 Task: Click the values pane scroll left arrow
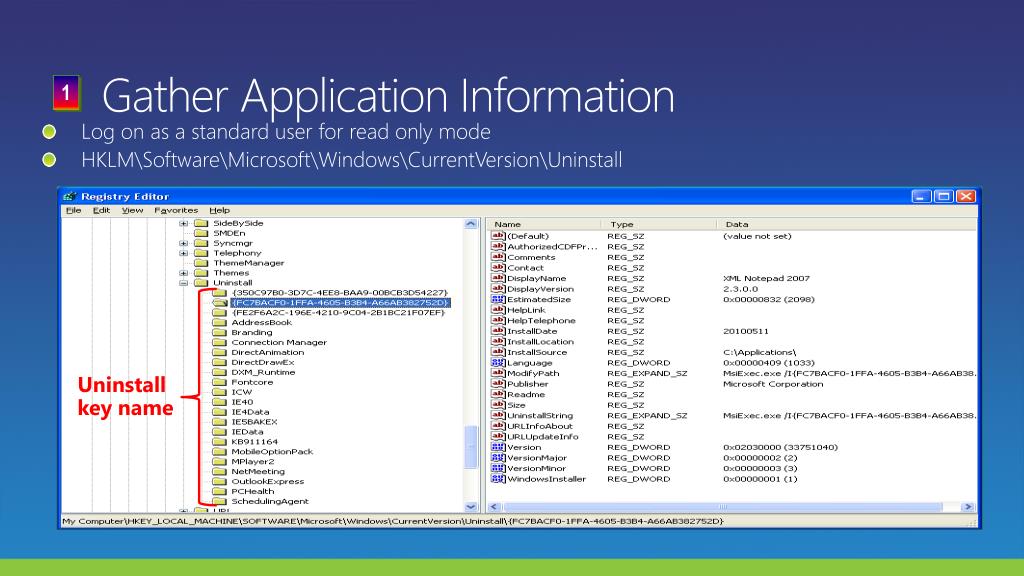click(x=494, y=507)
